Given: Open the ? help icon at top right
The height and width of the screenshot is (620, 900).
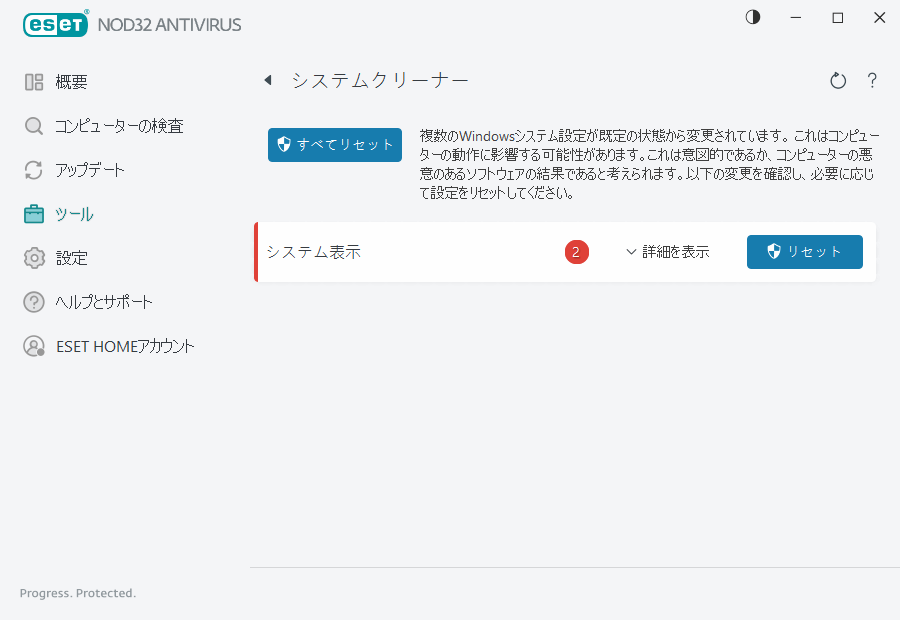Looking at the screenshot, I should 872,80.
